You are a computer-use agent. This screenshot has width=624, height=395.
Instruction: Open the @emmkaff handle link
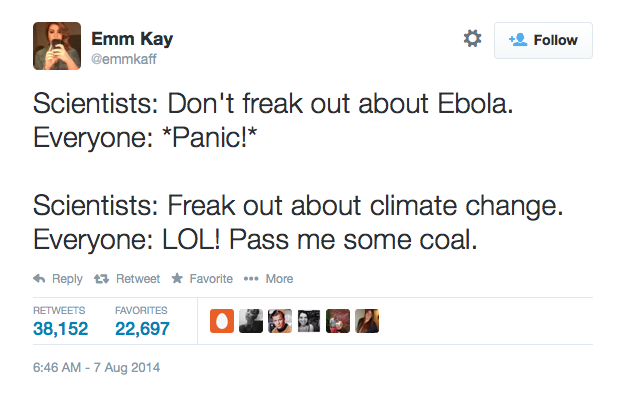click(124, 59)
